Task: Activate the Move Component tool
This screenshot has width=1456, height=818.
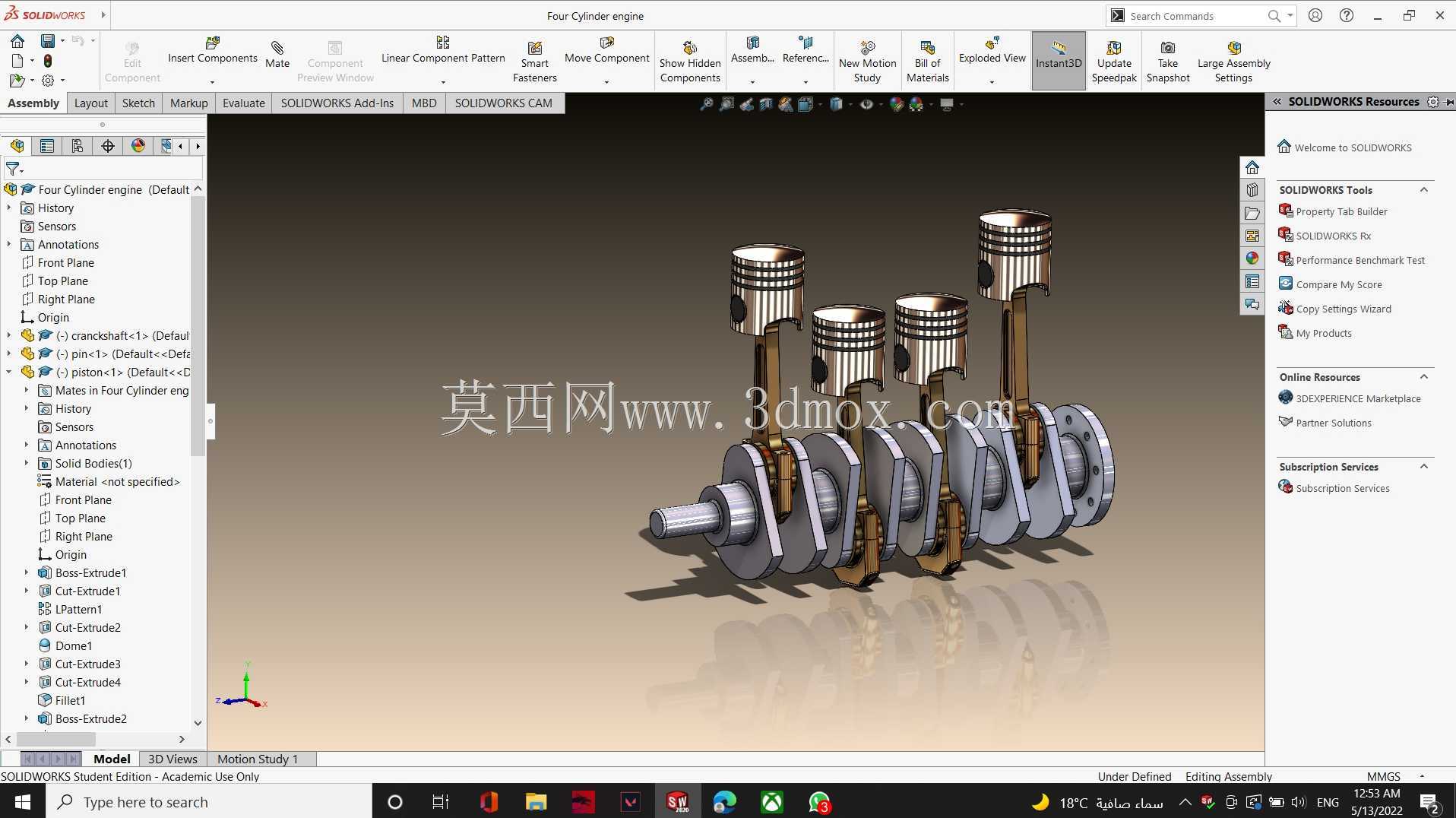Action: (607, 49)
